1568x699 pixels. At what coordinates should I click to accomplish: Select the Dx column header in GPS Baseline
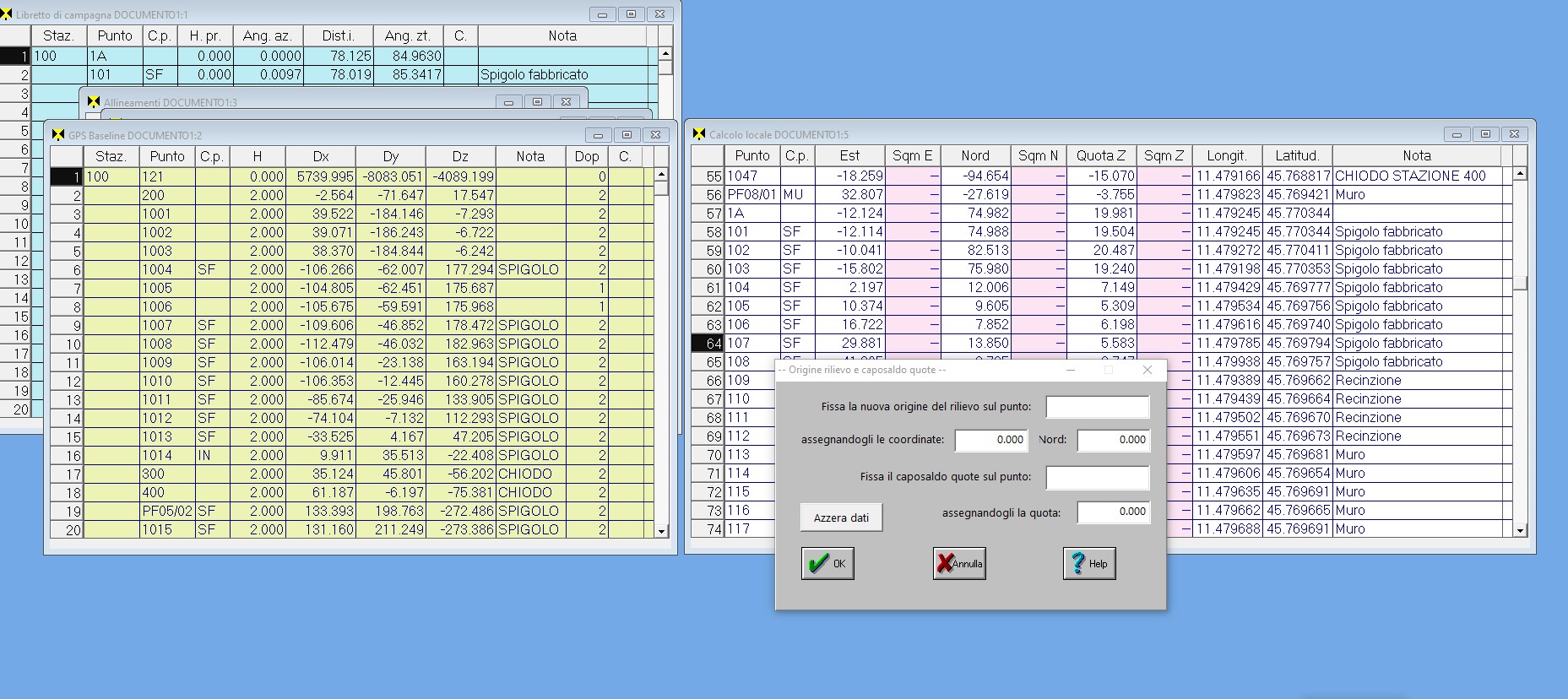321,156
